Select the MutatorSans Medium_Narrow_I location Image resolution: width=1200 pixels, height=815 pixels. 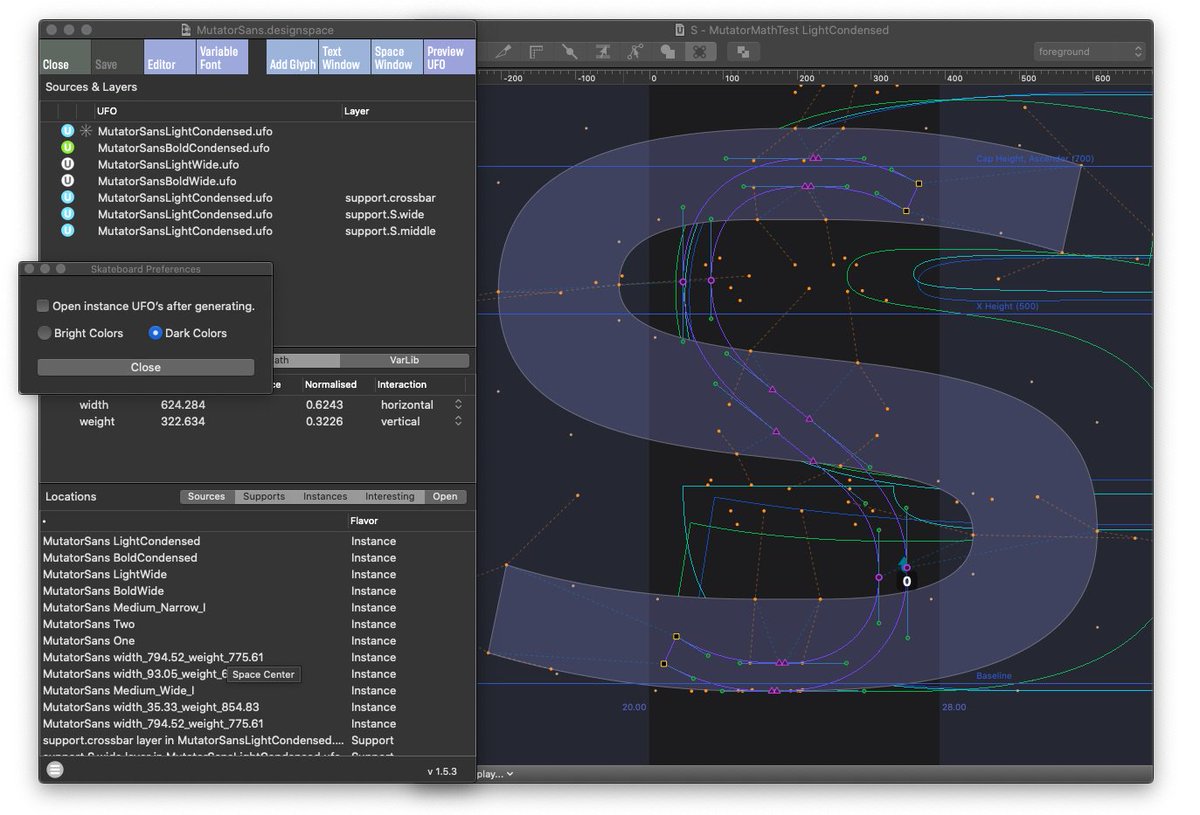(x=257, y=608)
